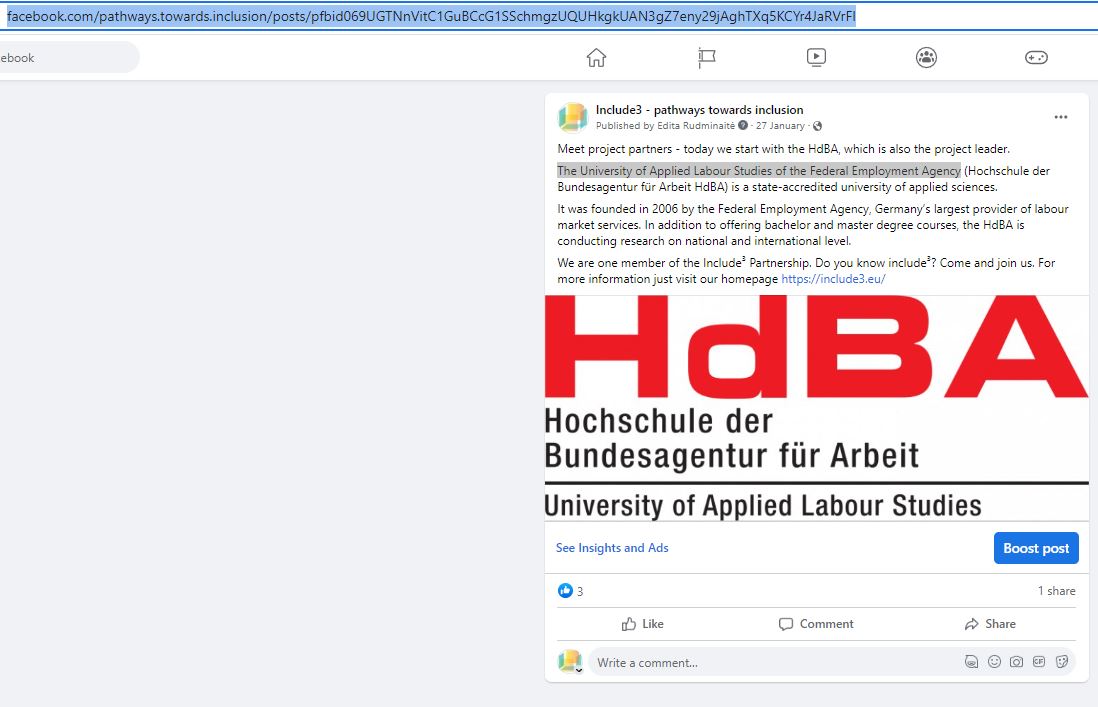Click the highlighted University of Applied Labour Studies text

(759, 171)
